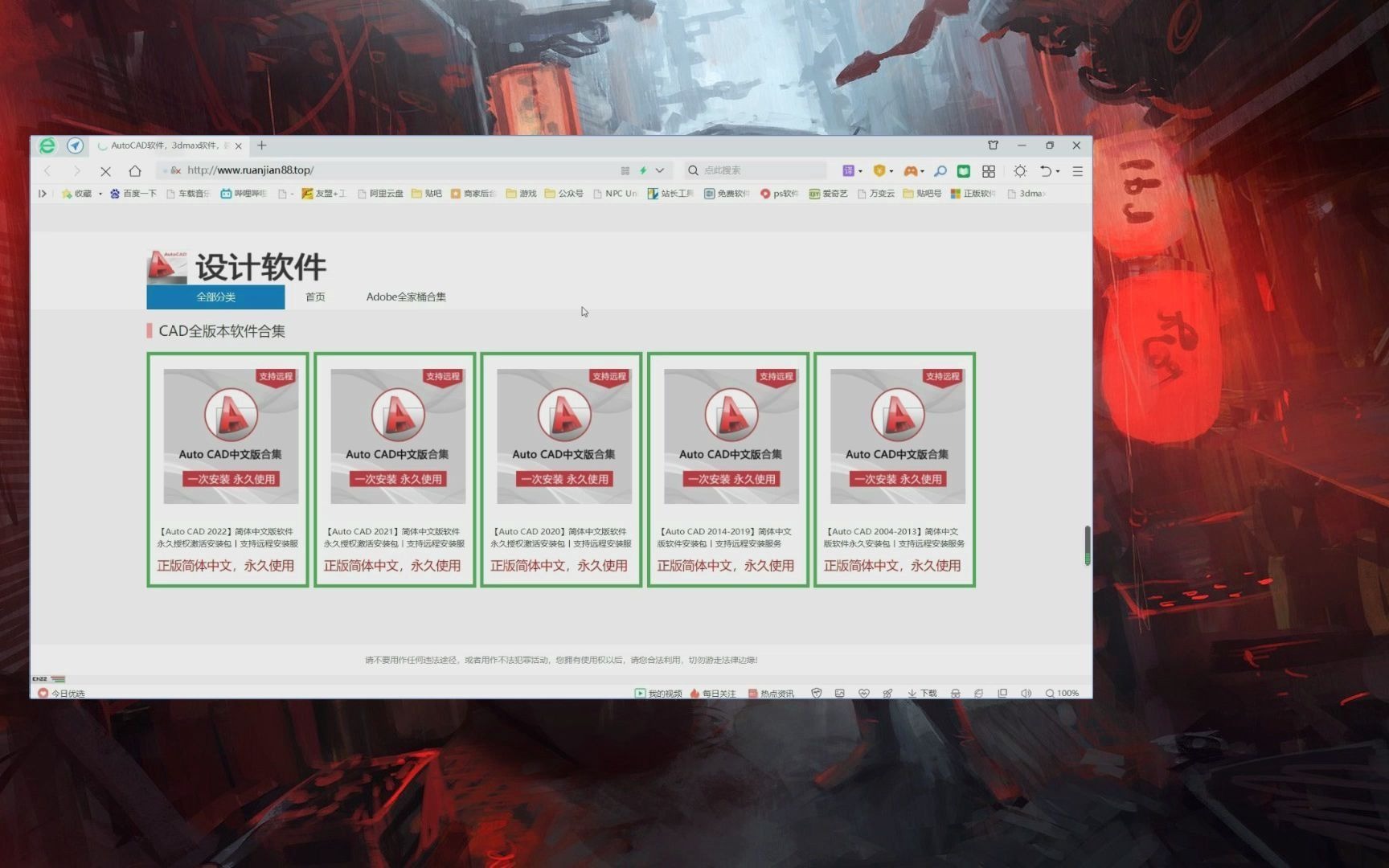Click the 360 browser logo icon
The height and width of the screenshot is (868, 1389).
pos(47,145)
